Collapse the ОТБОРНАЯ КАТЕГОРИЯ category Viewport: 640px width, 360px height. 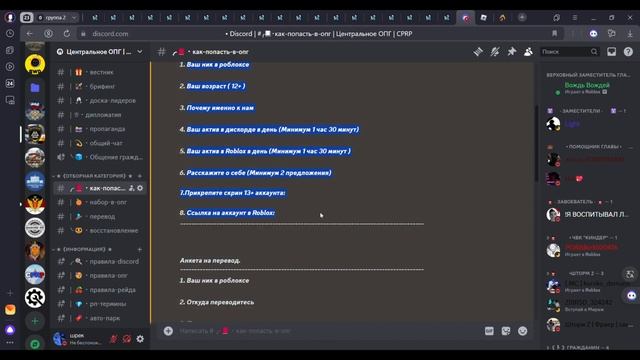point(94,176)
